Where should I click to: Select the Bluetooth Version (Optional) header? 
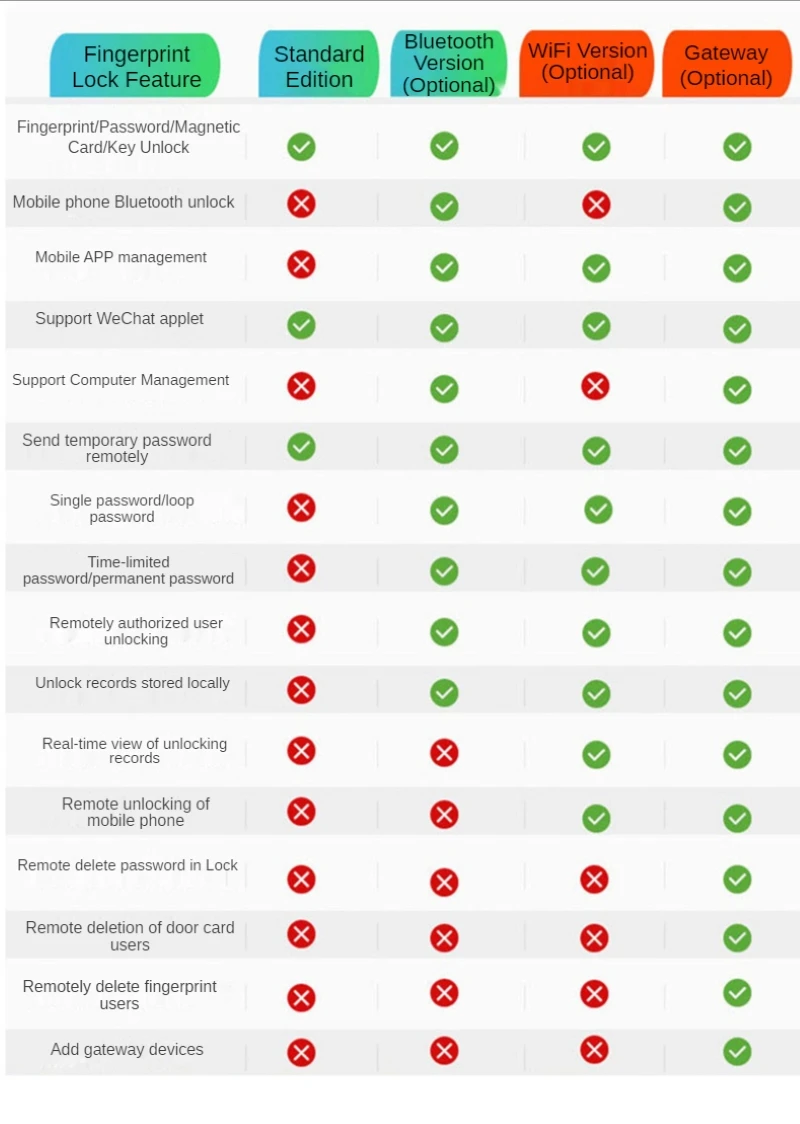click(x=449, y=63)
